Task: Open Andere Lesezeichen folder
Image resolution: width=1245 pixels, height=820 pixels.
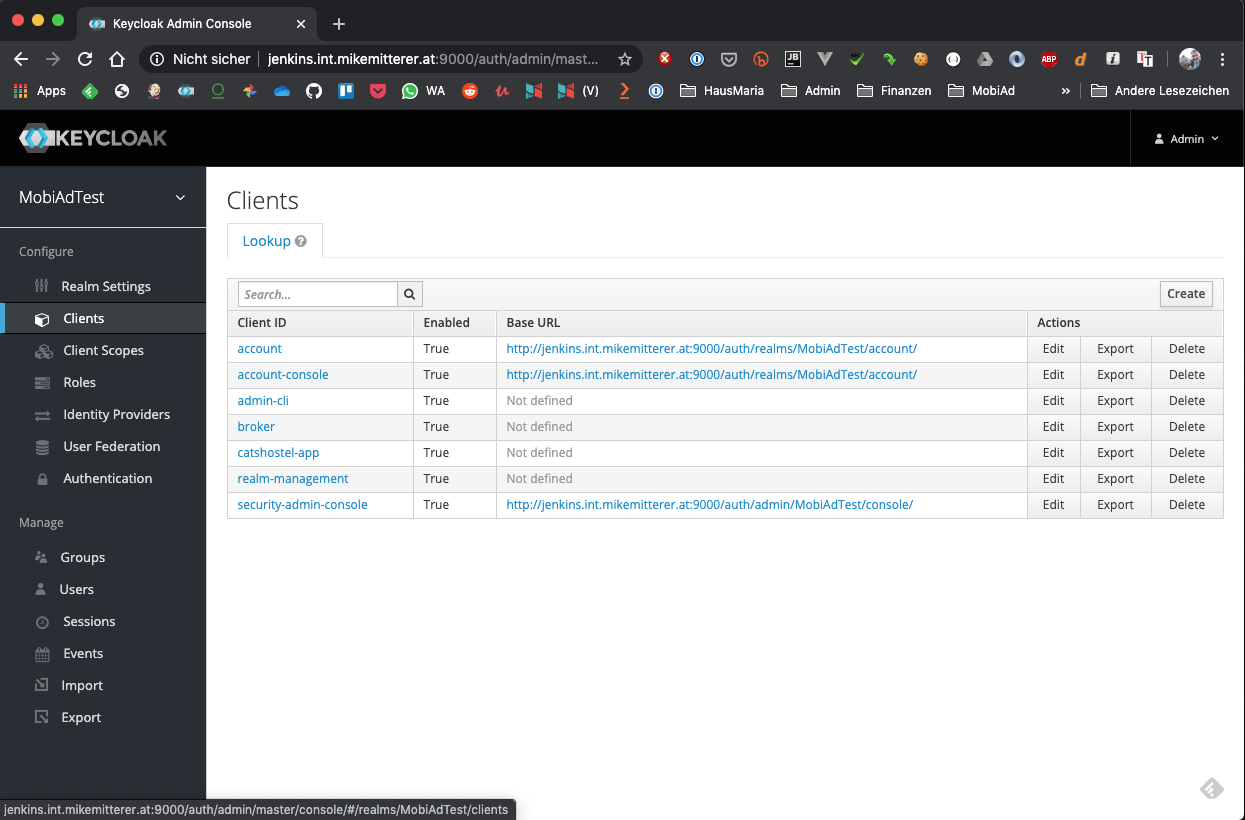Action: coord(1160,90)
